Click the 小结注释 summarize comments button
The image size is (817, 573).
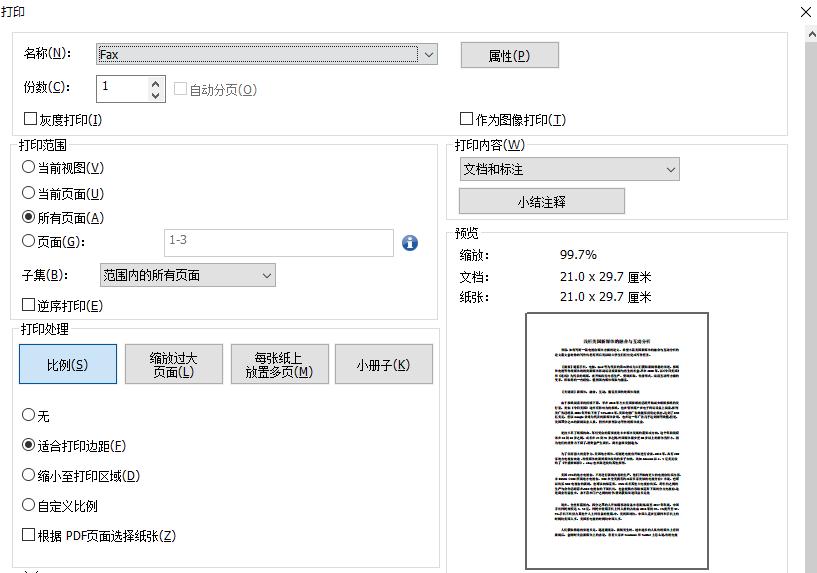(542, 202)
